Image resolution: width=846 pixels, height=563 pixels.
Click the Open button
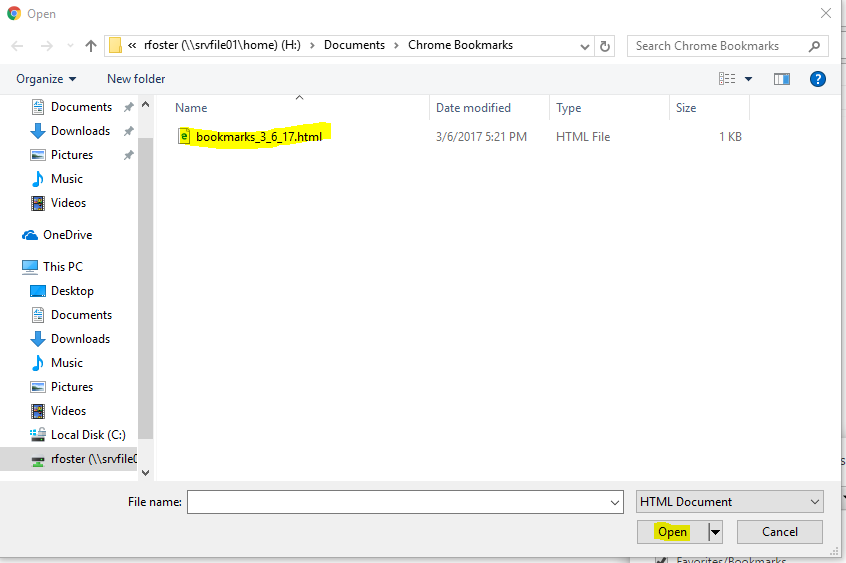[672, 532]
